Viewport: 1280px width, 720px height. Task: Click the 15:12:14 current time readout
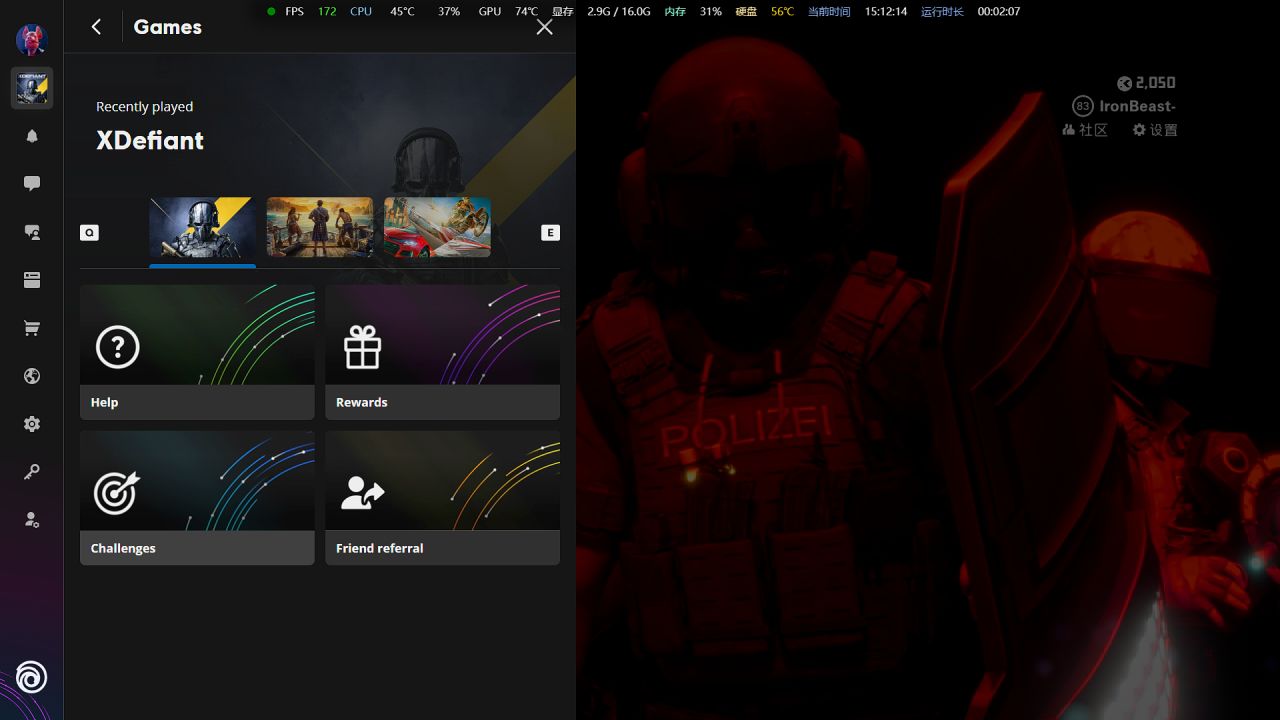point(886,12)
